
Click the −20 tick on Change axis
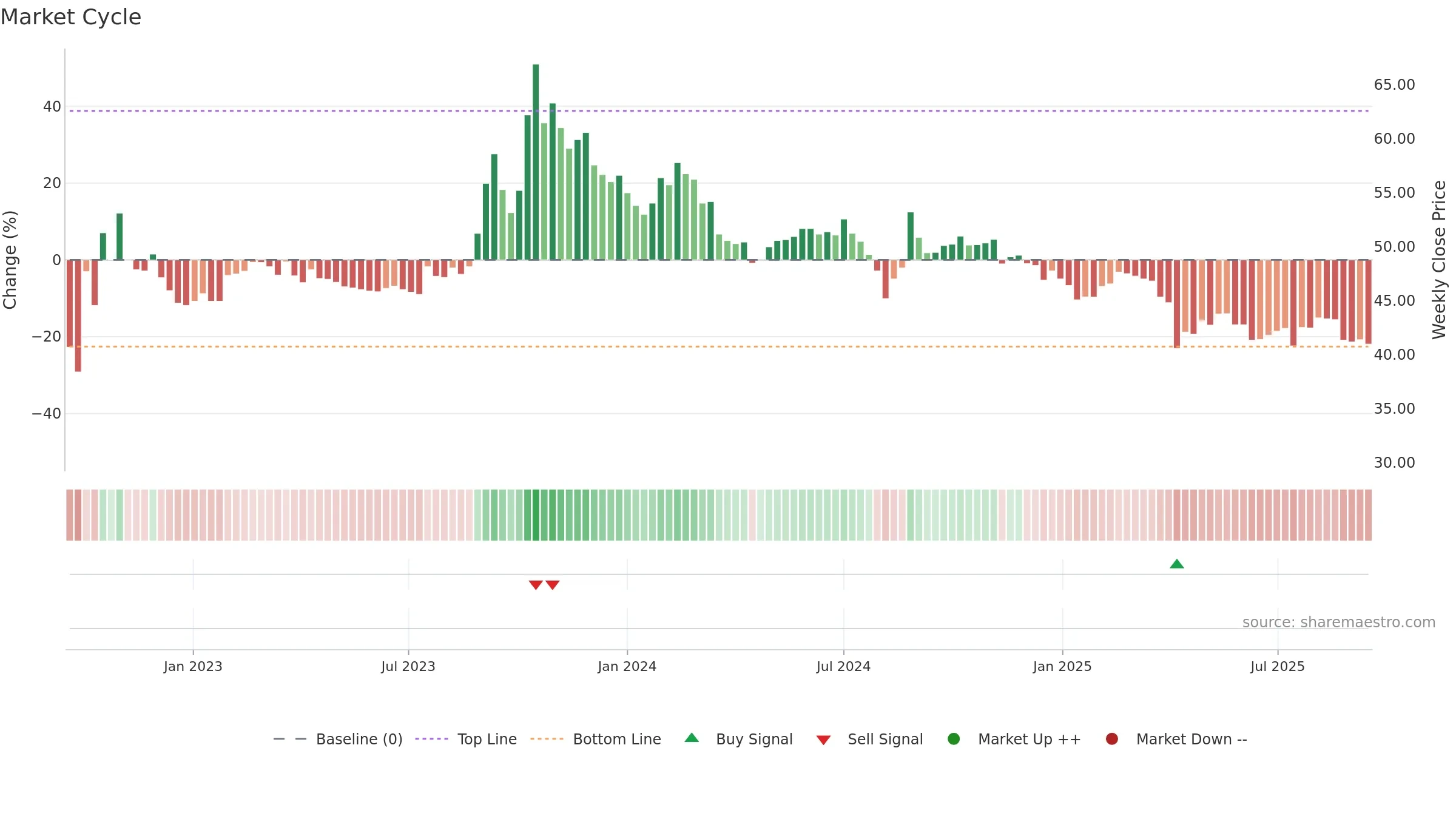click(47, 337)
